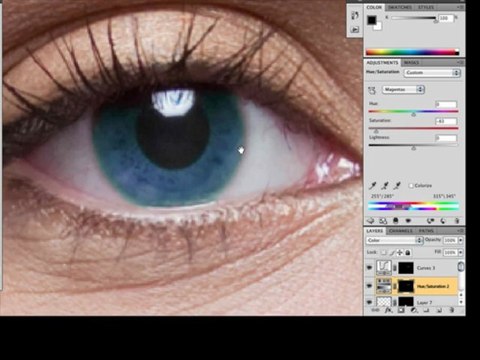Click the Hue value field

pos(446,104)
